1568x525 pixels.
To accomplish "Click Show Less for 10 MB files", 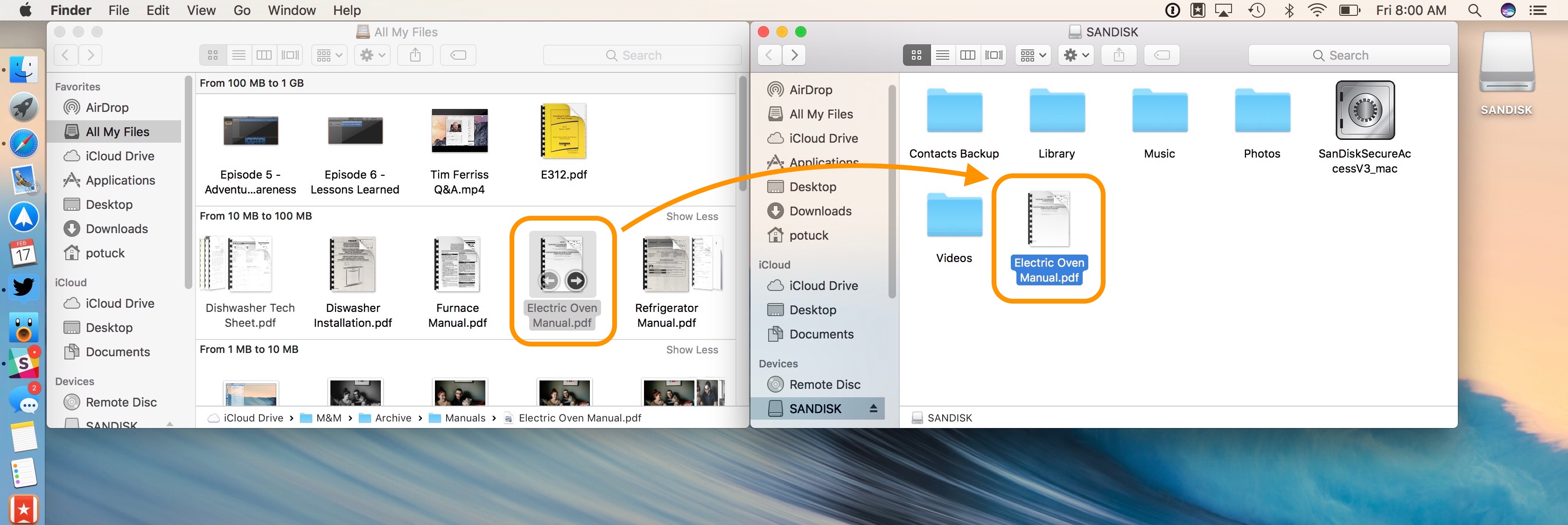I will click(692, 216).
